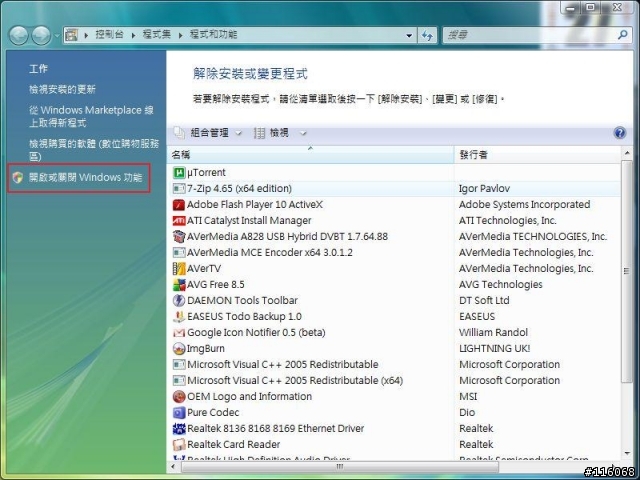Expand the arrow after 程式集 breadcrumb
The height and width of the screenshot is (480, 640).
coord(180,36)
